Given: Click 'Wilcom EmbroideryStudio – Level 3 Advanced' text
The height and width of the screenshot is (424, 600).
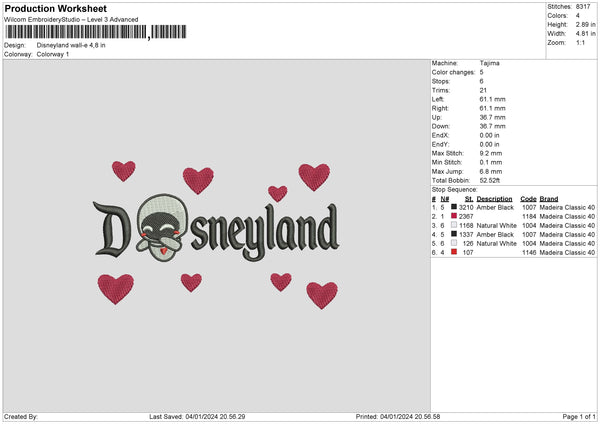Looking at the screenshot, I should tap(71, 20).
